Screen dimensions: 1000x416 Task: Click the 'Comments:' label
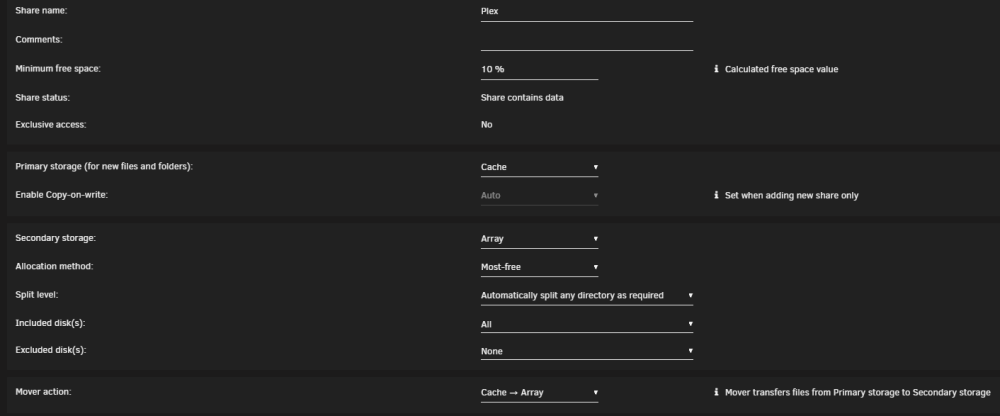[x=39, y=40]
